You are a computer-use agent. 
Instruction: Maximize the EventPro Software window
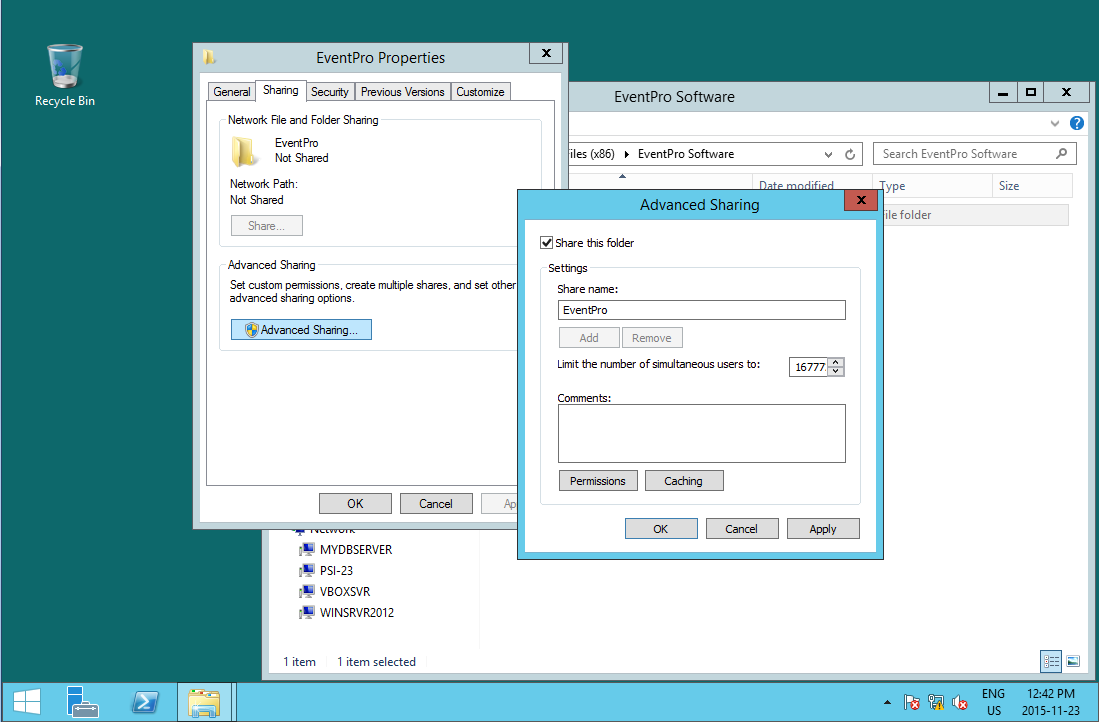coord(1030,92)
